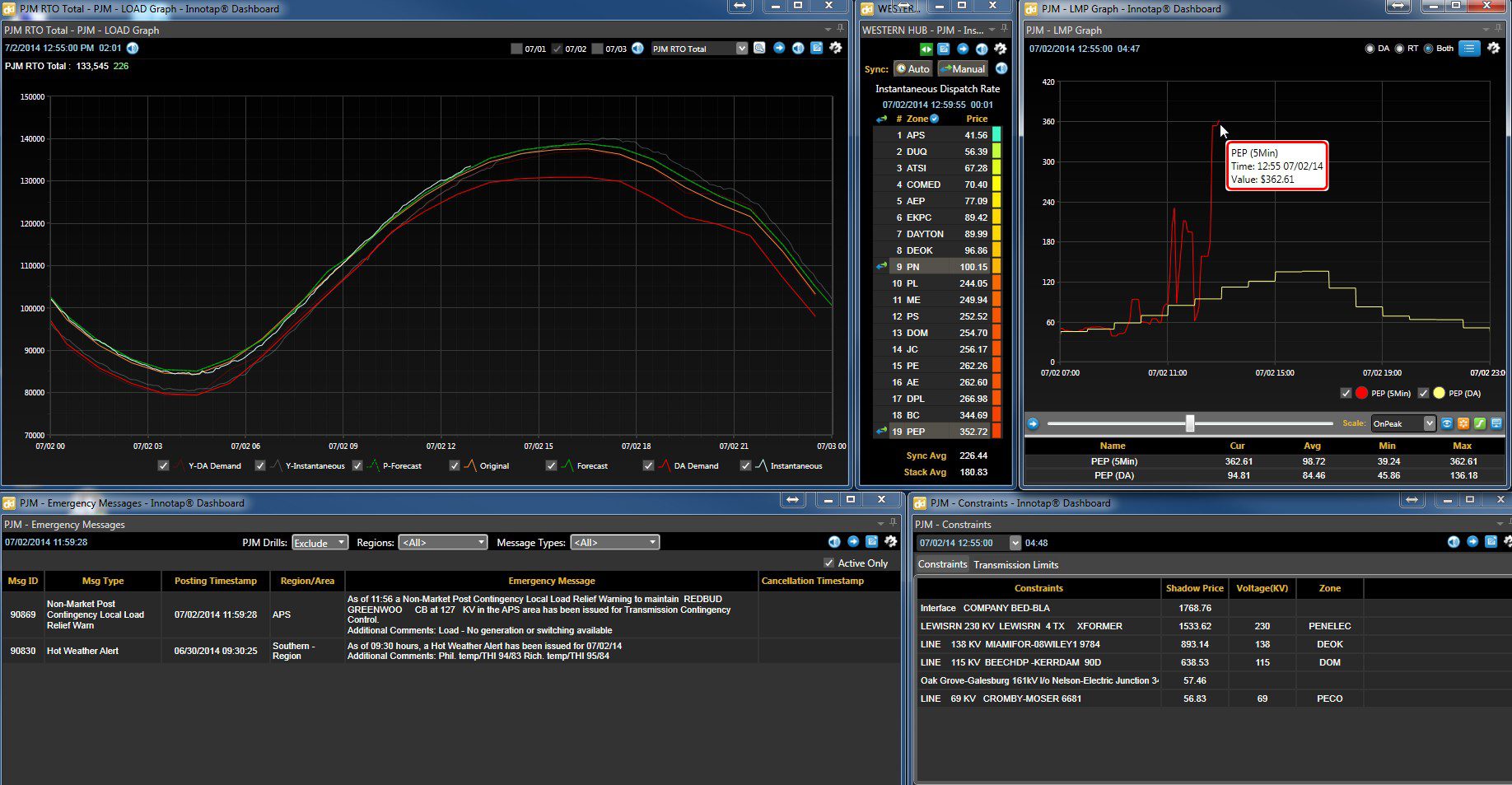
Task: Toggle sound icon next to 07/03 checkbox
Action: pos(637,48)
